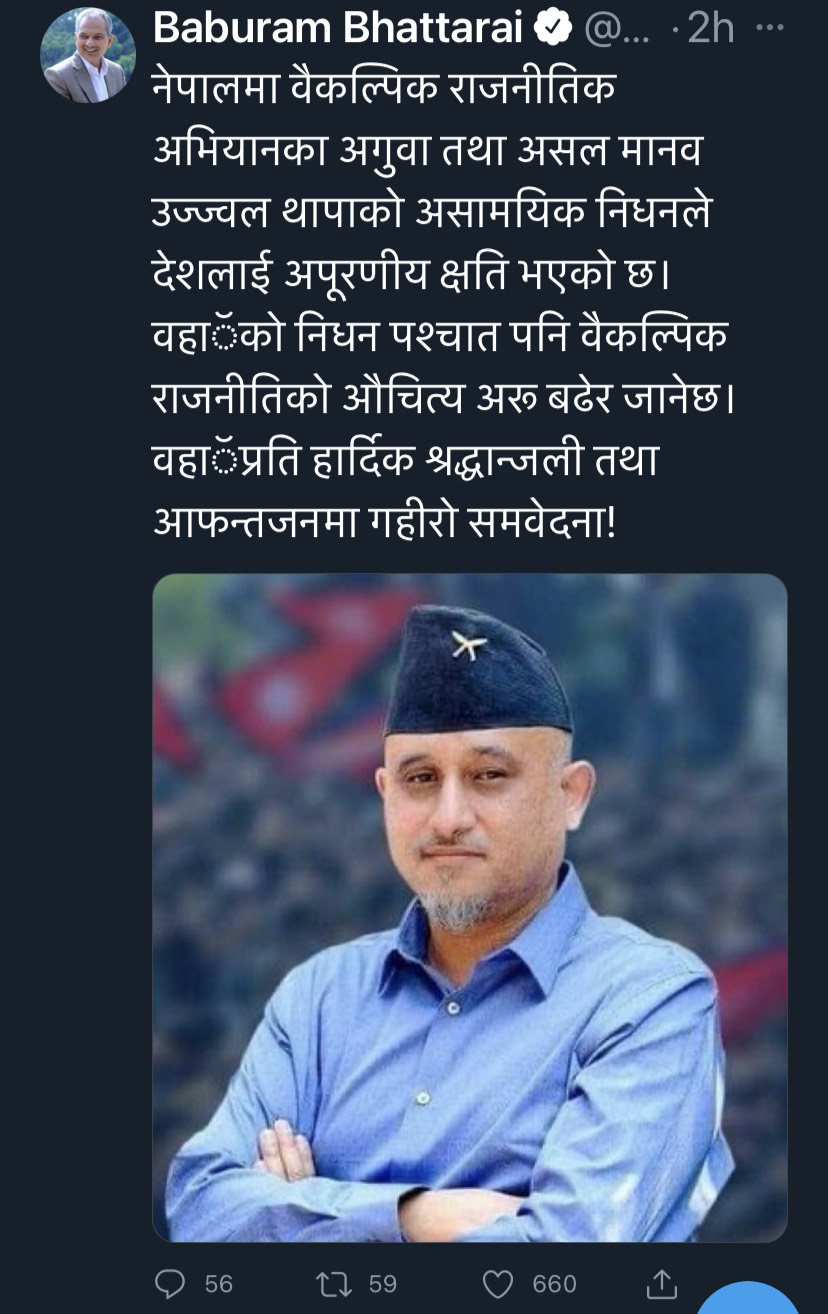The height and width of the screenshot is (1314, 828).
Task: Click the retweet count 59
Action: coord(383,1284)
